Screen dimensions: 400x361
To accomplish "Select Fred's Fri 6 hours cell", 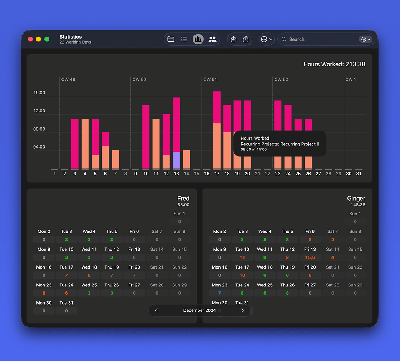I will (x=134, y=239).
